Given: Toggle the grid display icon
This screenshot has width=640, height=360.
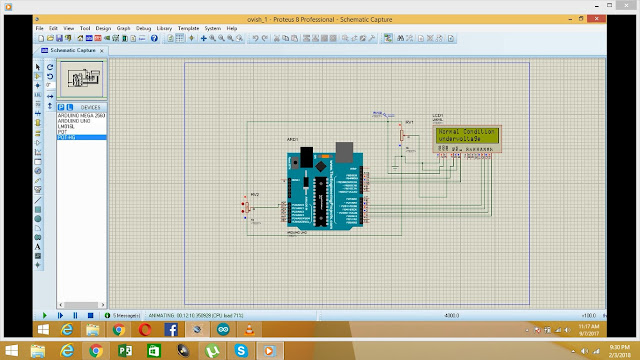Looking at the screenshot, I should [x=180, y=38].
